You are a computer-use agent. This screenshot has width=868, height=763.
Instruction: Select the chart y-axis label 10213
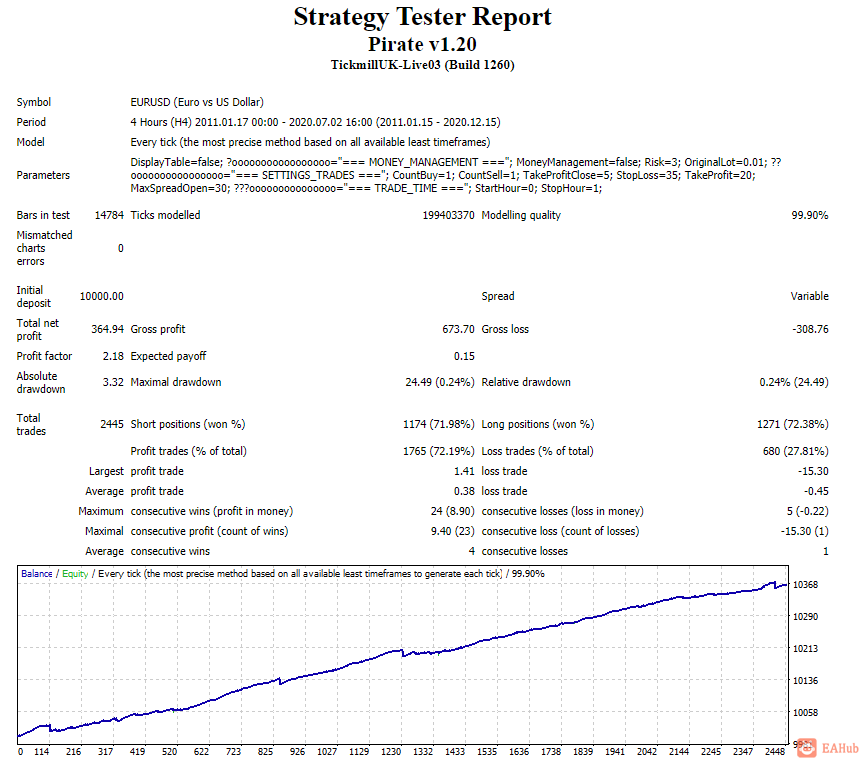[x=805, y=649]
